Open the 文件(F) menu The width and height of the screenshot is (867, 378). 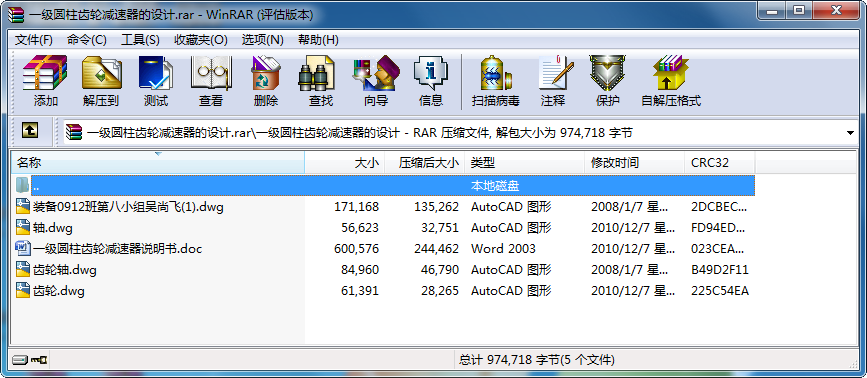click(x=33, y=40)
